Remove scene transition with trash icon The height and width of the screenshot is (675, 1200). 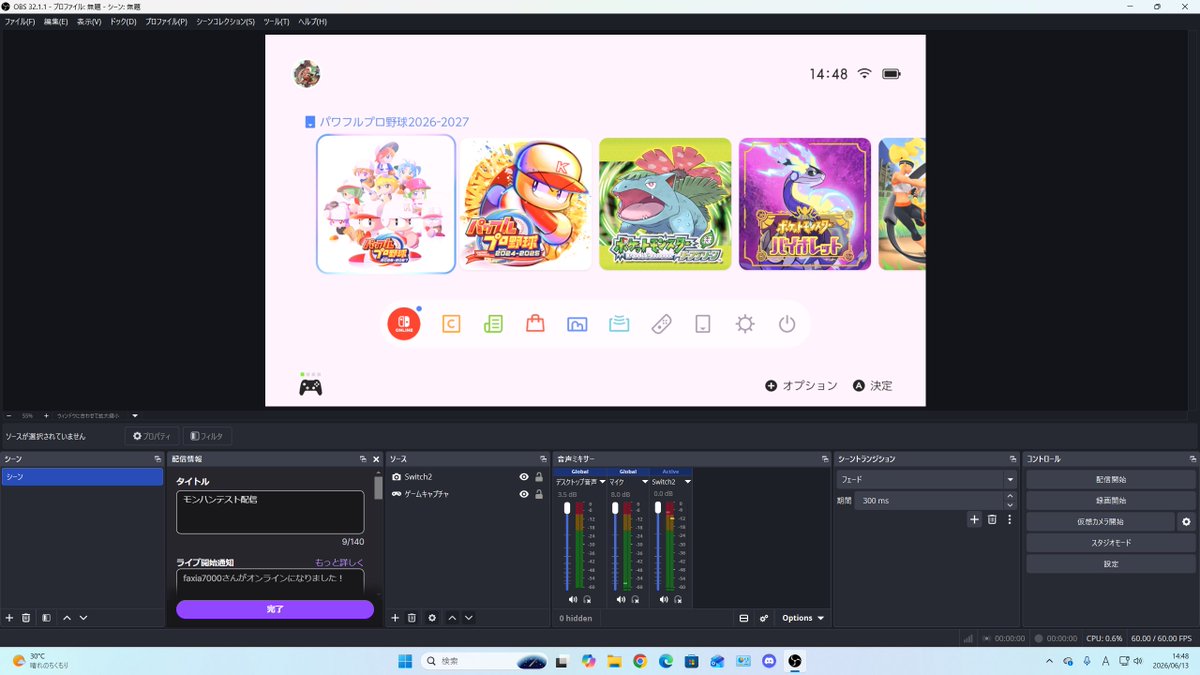992,519
